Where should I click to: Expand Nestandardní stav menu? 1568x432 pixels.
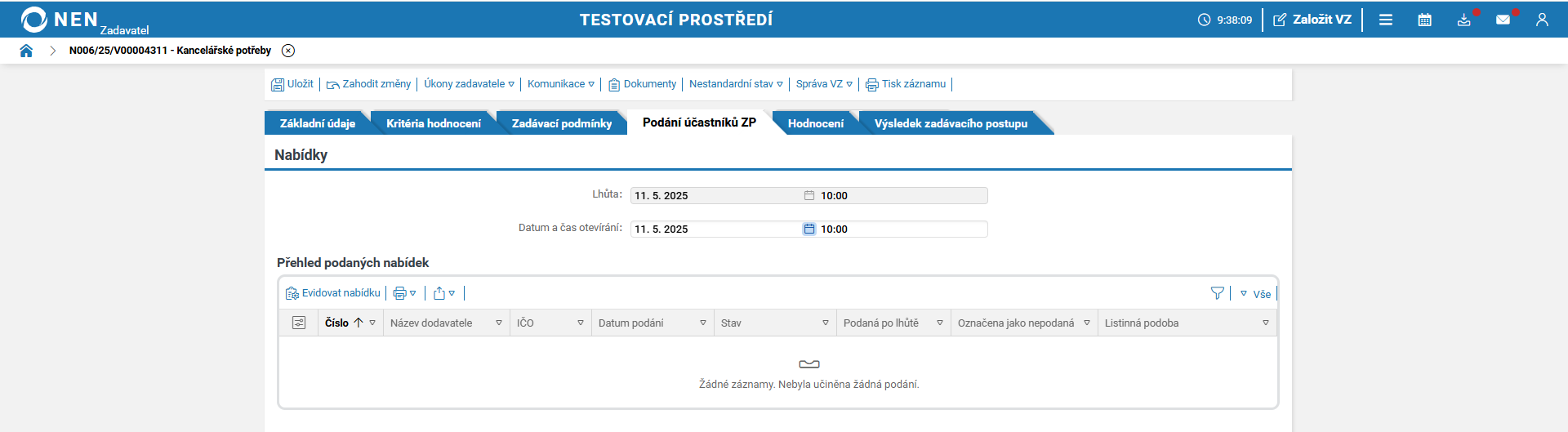(x=736, y=84)
